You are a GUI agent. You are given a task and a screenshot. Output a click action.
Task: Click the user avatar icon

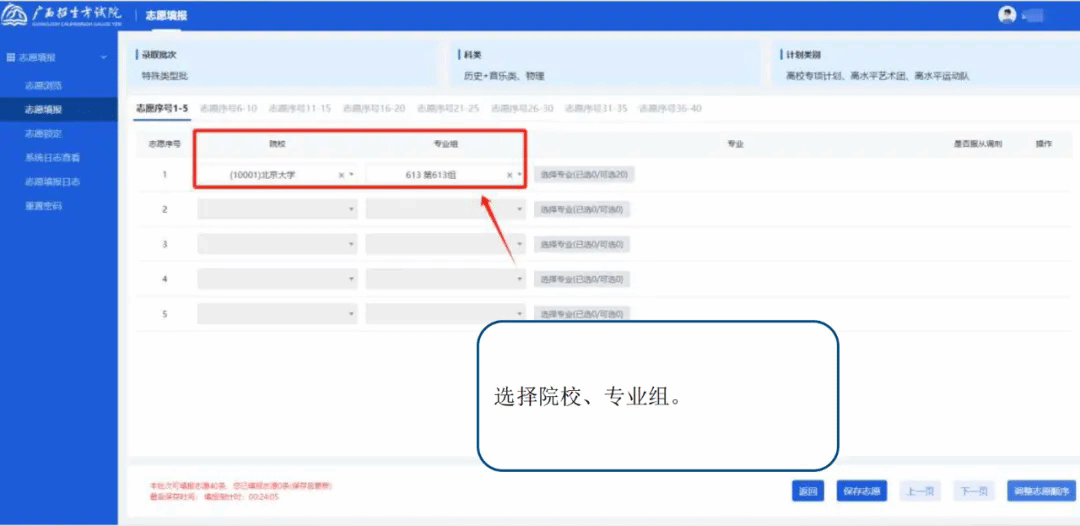click(1007, 15)
